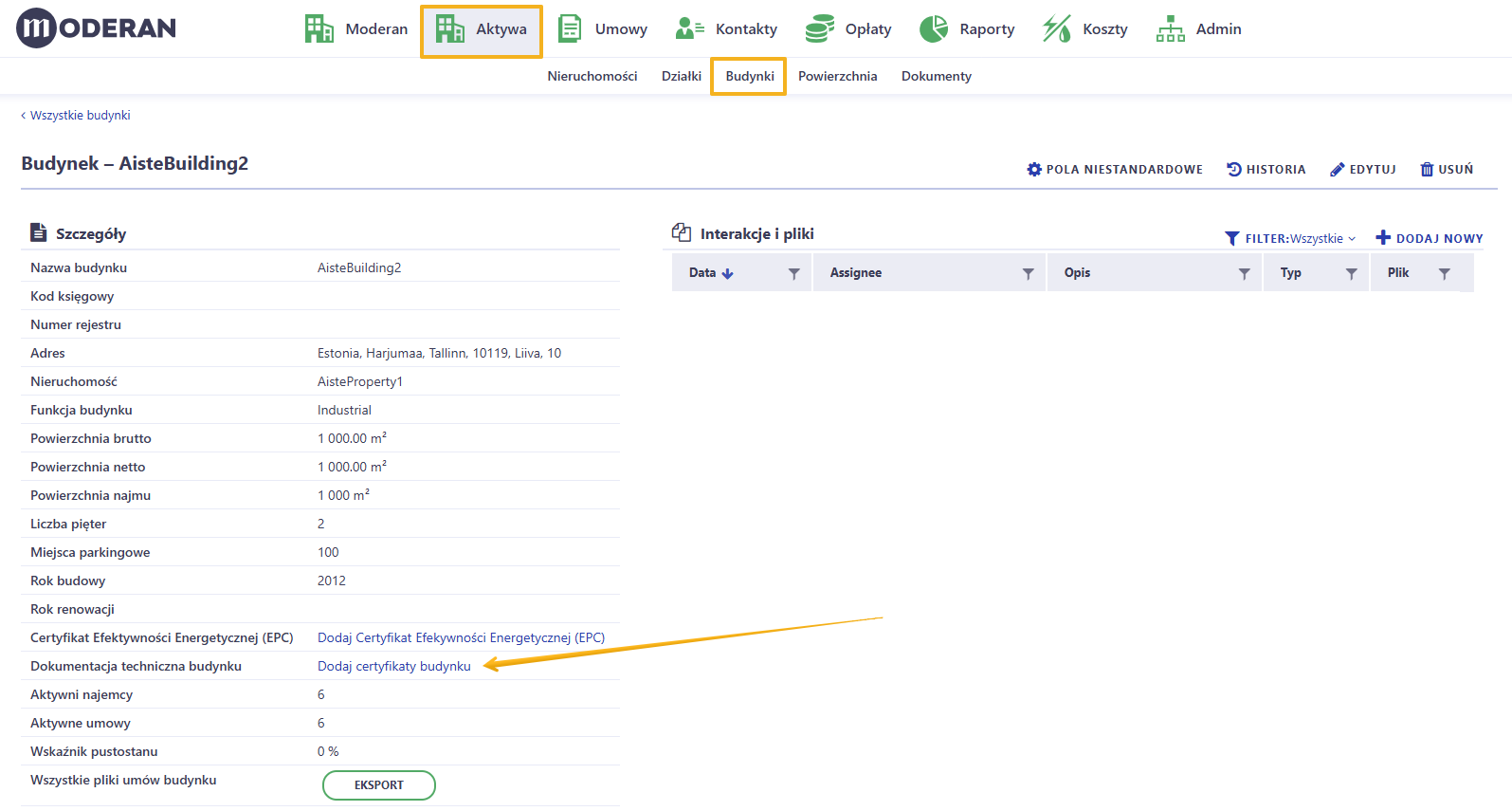
Task: Click Dodaj Certyfikat Efekywności Energetycznej (EPC) link
Action: tap(461, 637)
